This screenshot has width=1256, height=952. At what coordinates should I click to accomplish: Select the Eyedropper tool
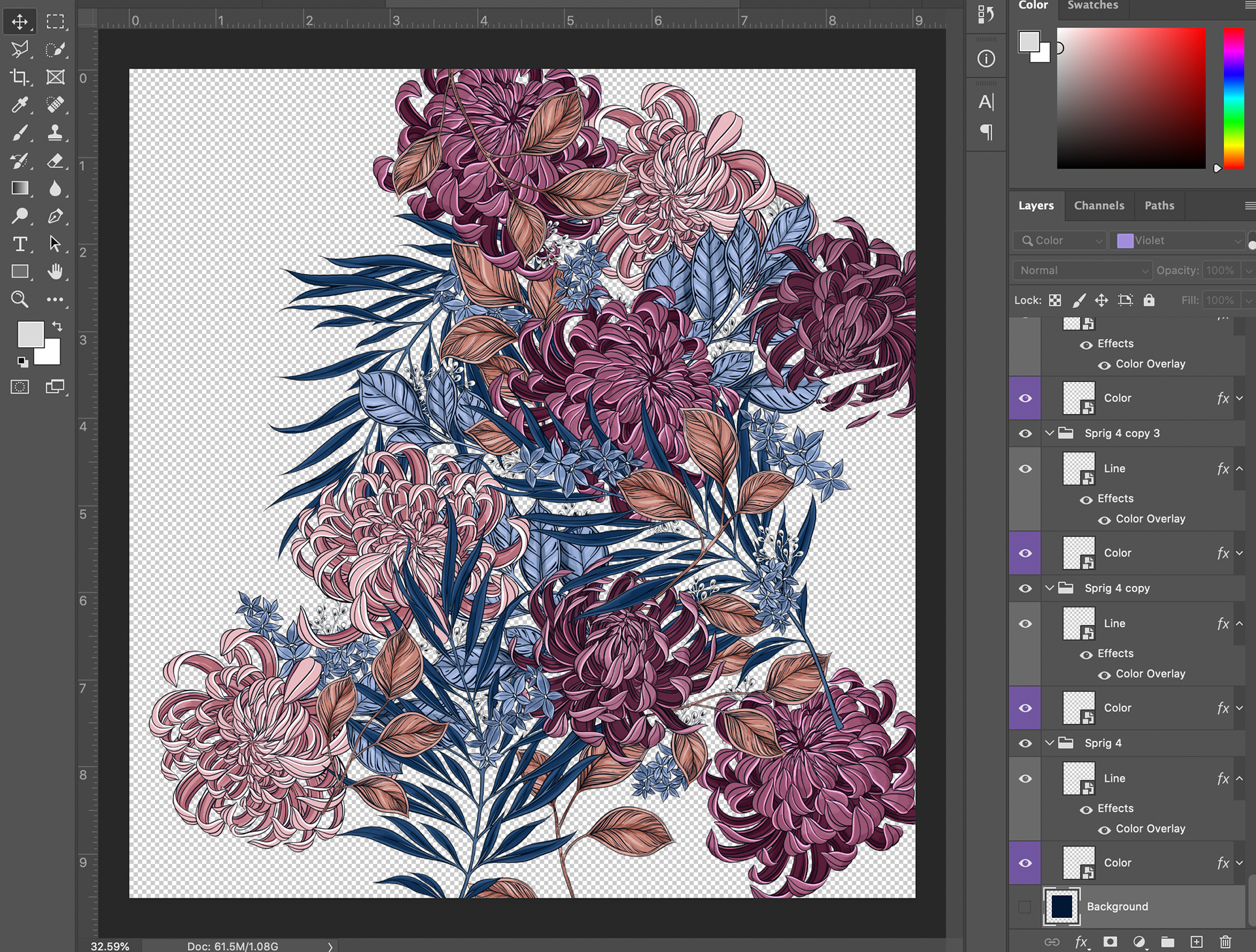click(x=20, y=105)
